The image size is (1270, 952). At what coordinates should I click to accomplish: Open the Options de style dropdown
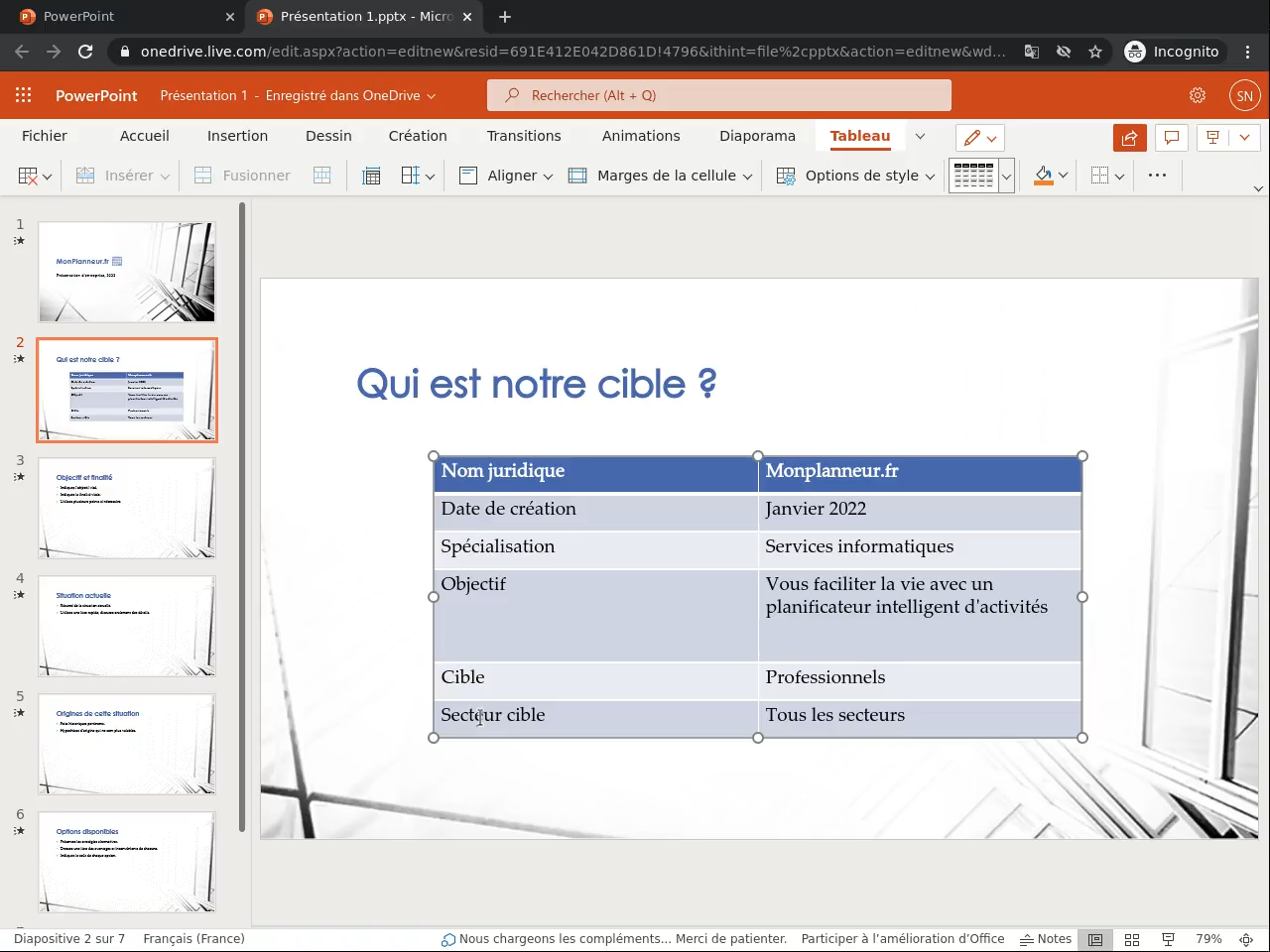[x=855, y=176]
